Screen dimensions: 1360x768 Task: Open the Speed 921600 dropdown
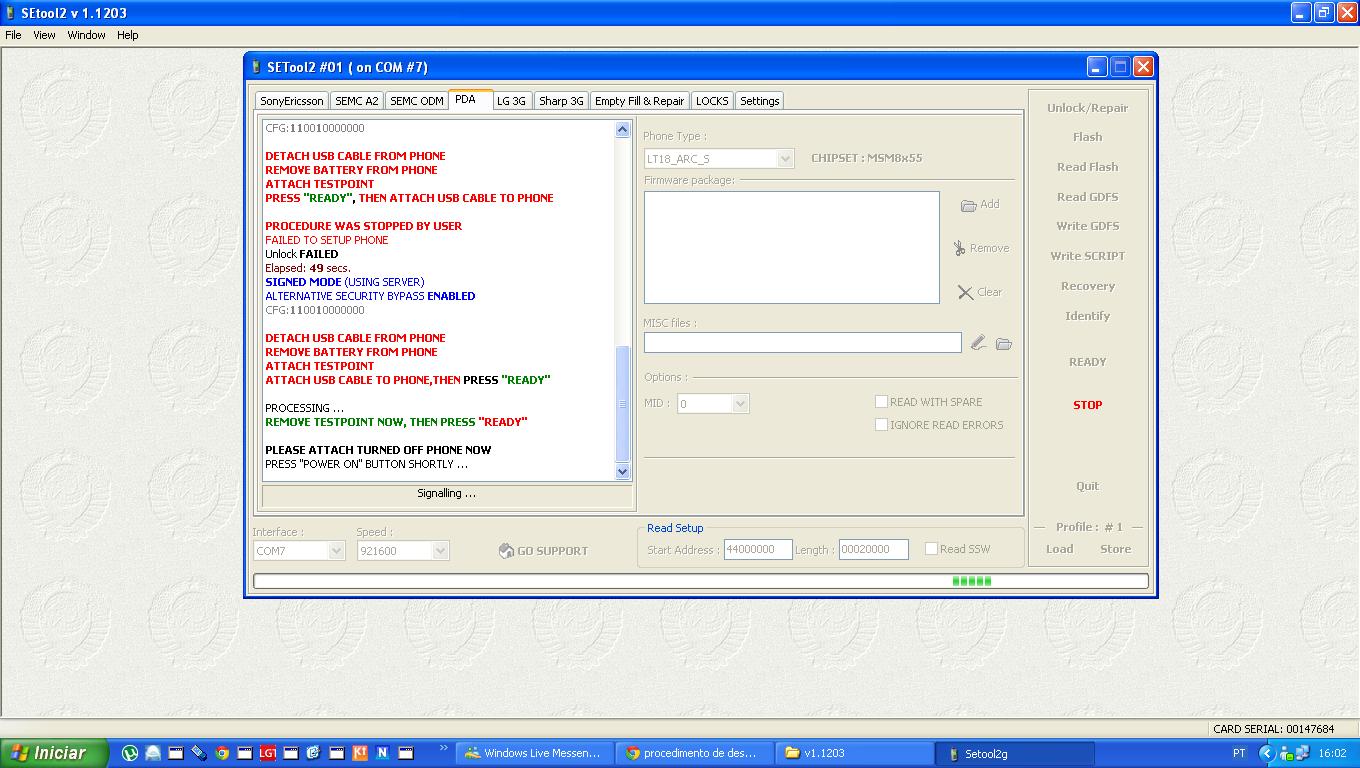pyautogui.click(x=440, y=551)
